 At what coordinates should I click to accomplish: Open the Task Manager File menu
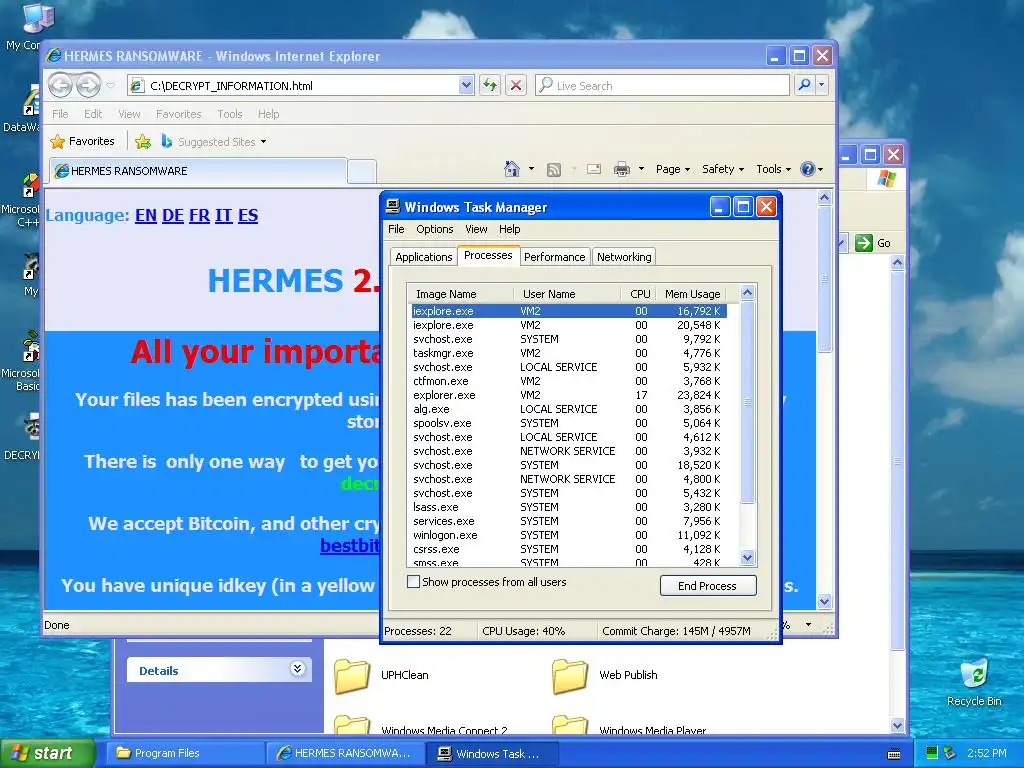pyautogui.click(x=396, y=229)
